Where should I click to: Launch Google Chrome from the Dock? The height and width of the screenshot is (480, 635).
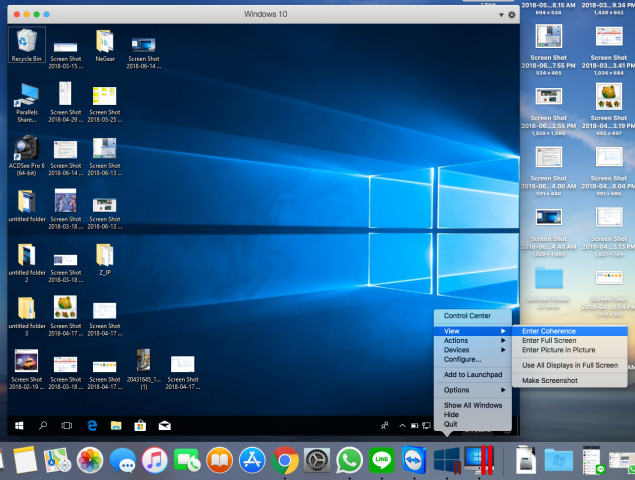(x=285, y=460)
